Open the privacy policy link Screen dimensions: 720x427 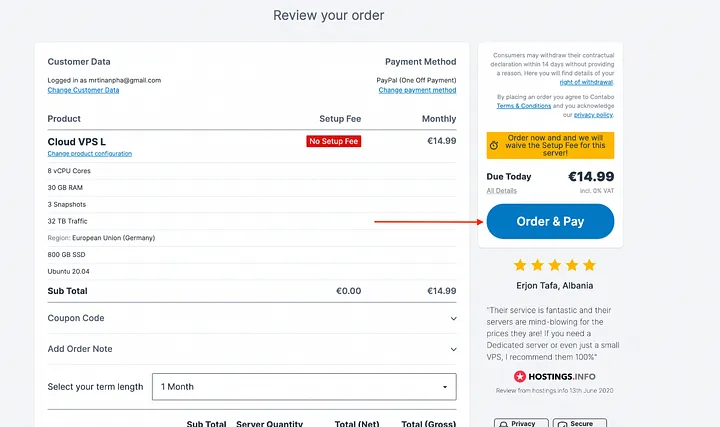[x=593, y=115]
